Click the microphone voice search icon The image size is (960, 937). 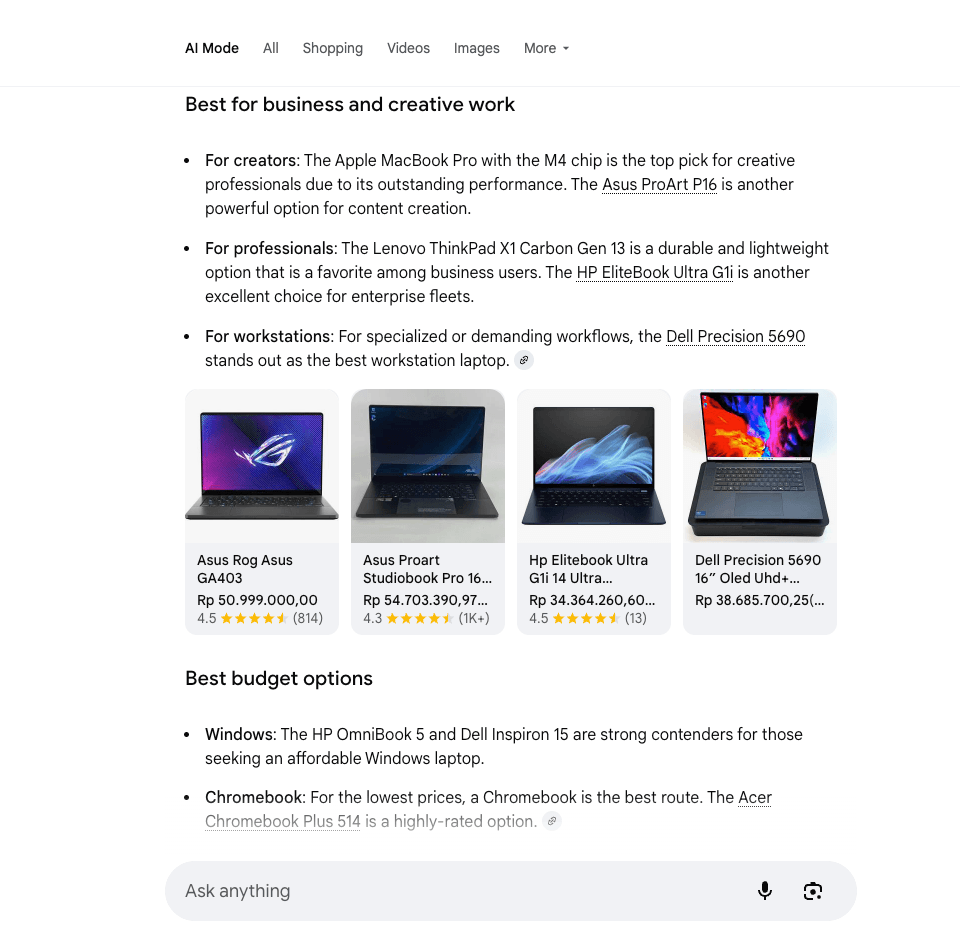pyautogui.click(x=765, y=891)
